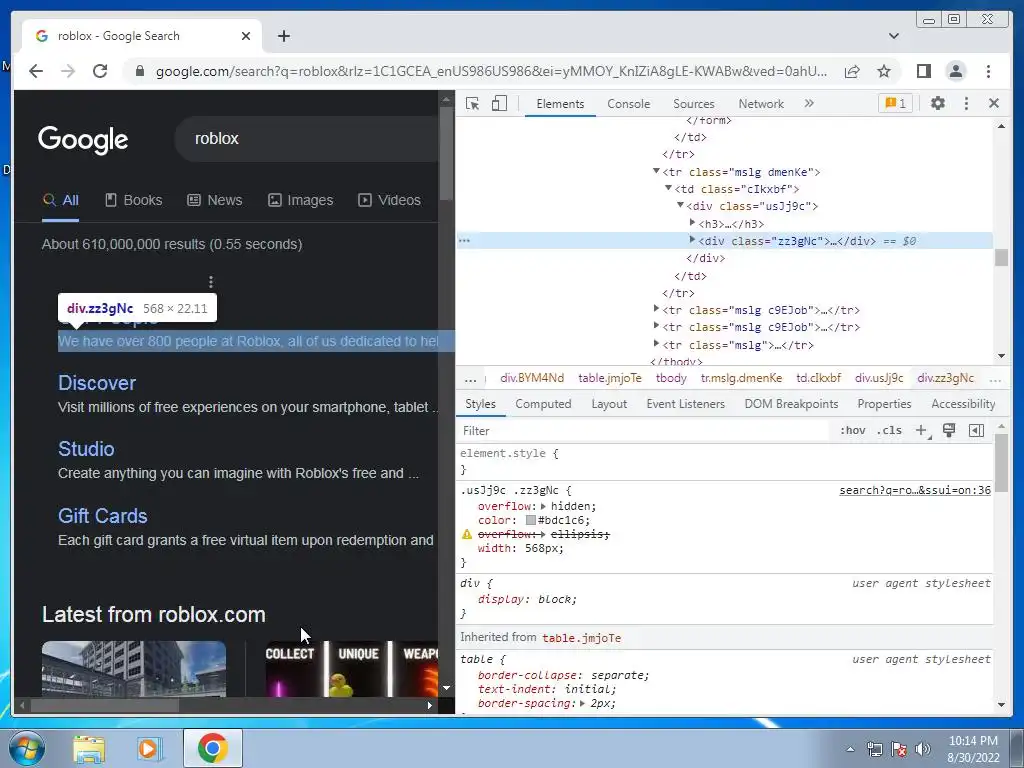Reload the Google search page

[x=100, y=71]
